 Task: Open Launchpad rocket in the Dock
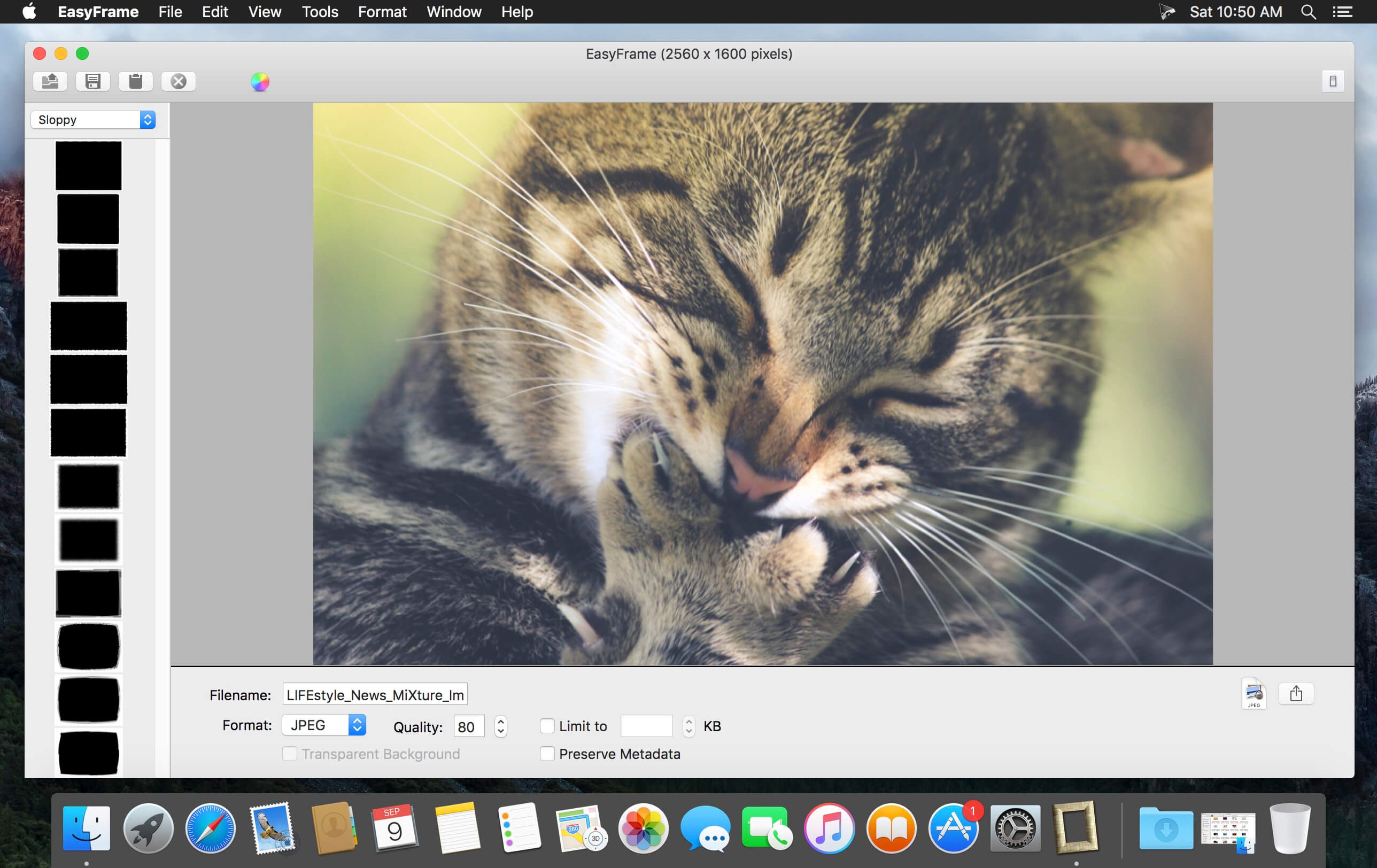tap(148, 827)
